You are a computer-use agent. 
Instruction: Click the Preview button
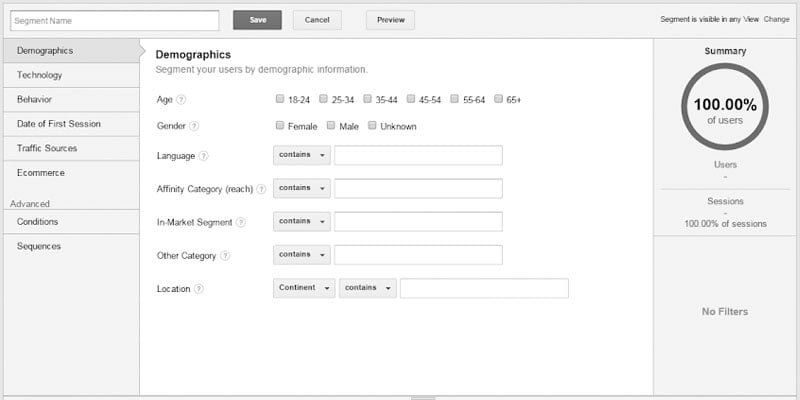(390, 20)
